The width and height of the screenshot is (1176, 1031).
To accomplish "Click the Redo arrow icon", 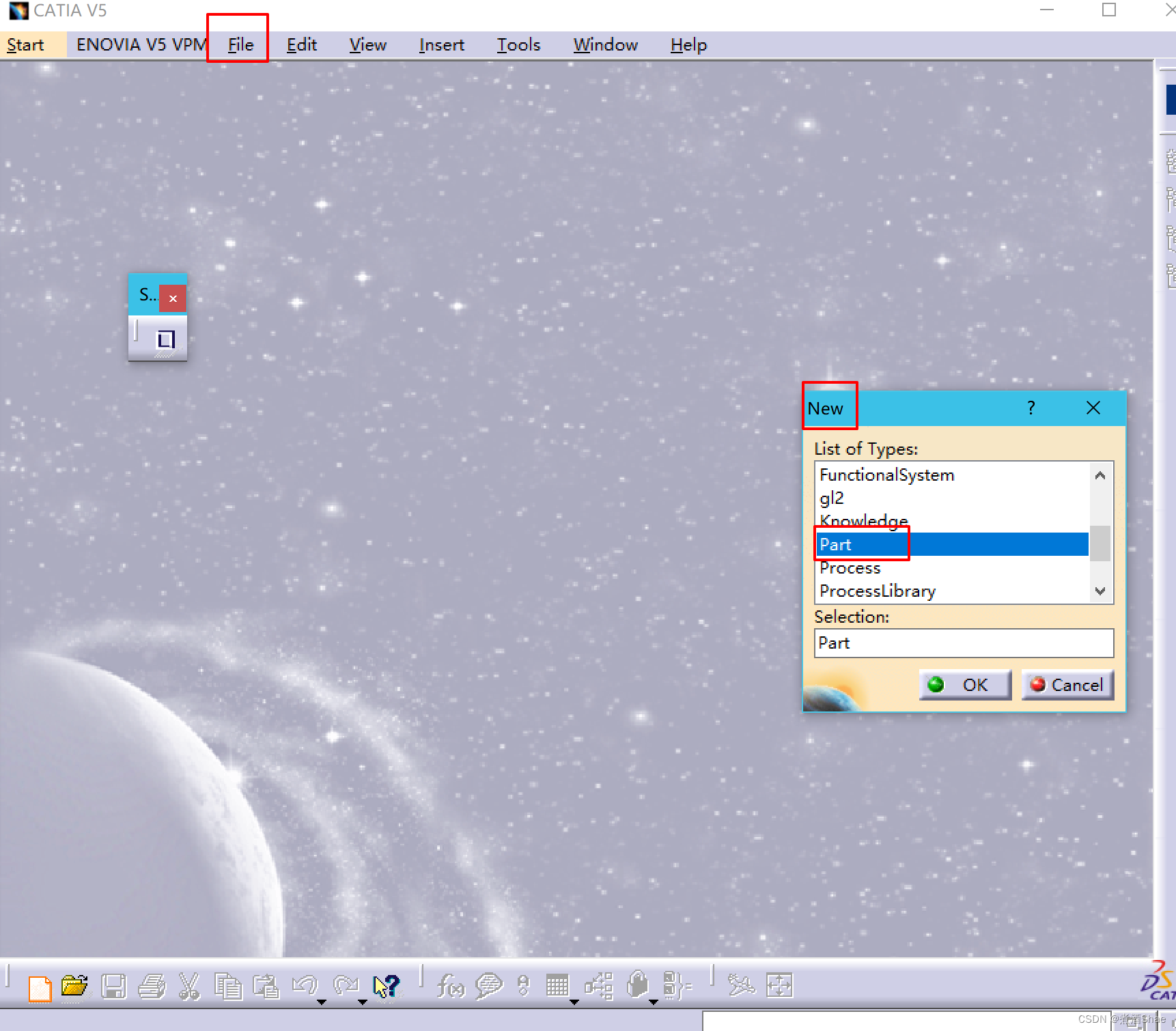I will 346,985.
